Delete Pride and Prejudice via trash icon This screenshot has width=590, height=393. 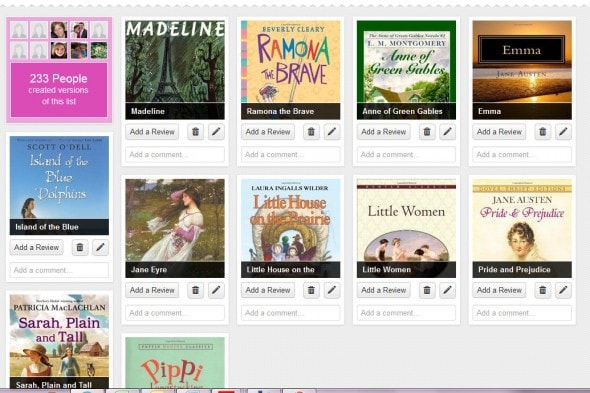pyautogui.click(x=543, y=290)
